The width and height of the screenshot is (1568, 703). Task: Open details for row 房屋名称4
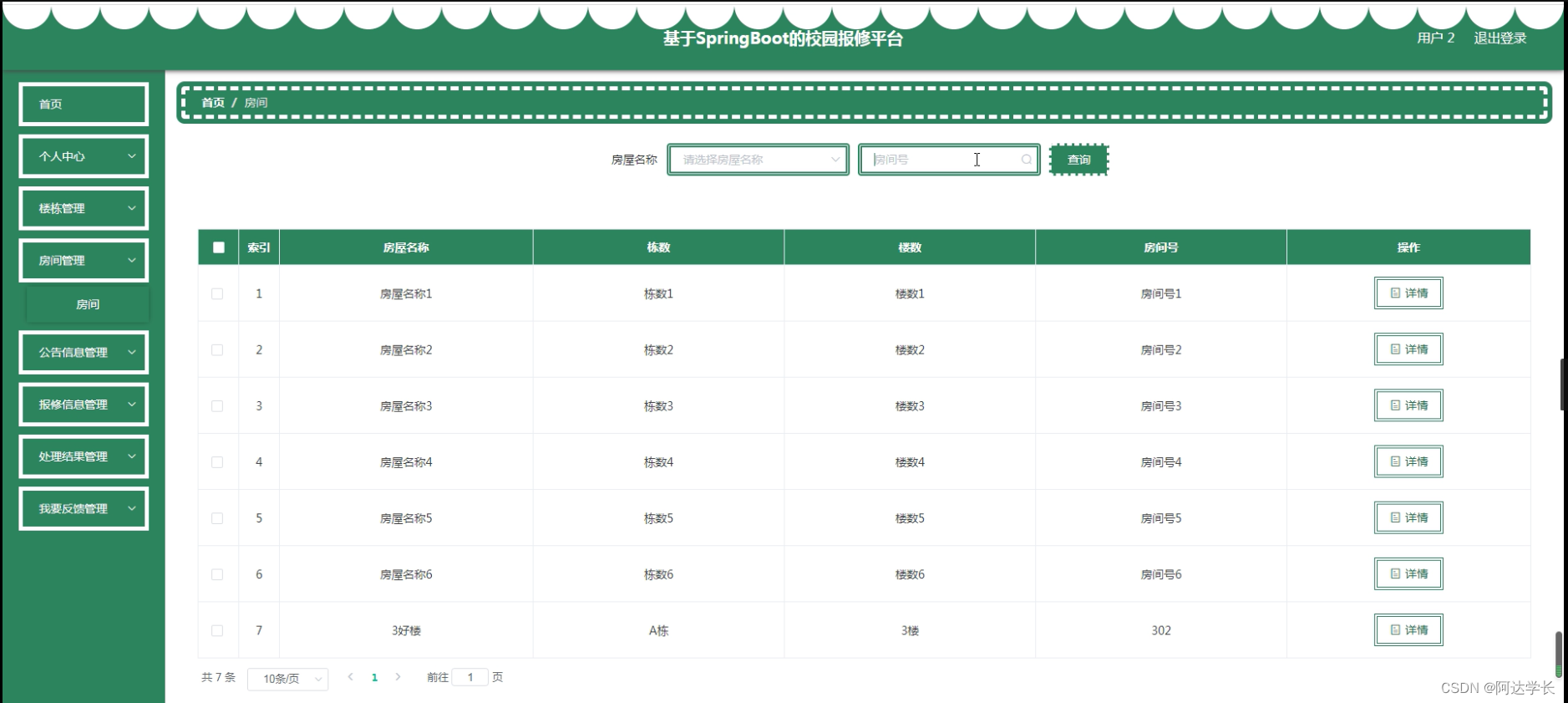pos(1408,461)
